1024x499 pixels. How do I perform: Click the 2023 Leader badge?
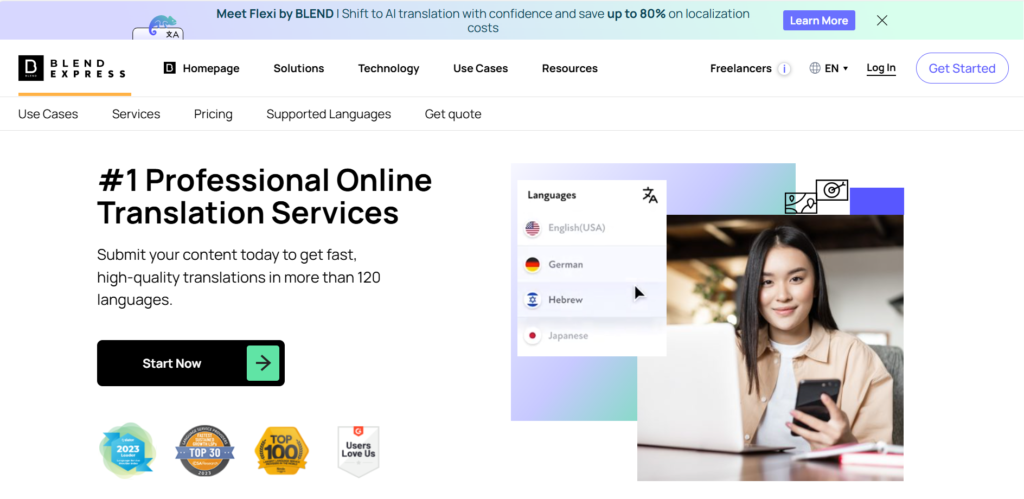click(x=128, y=450)
